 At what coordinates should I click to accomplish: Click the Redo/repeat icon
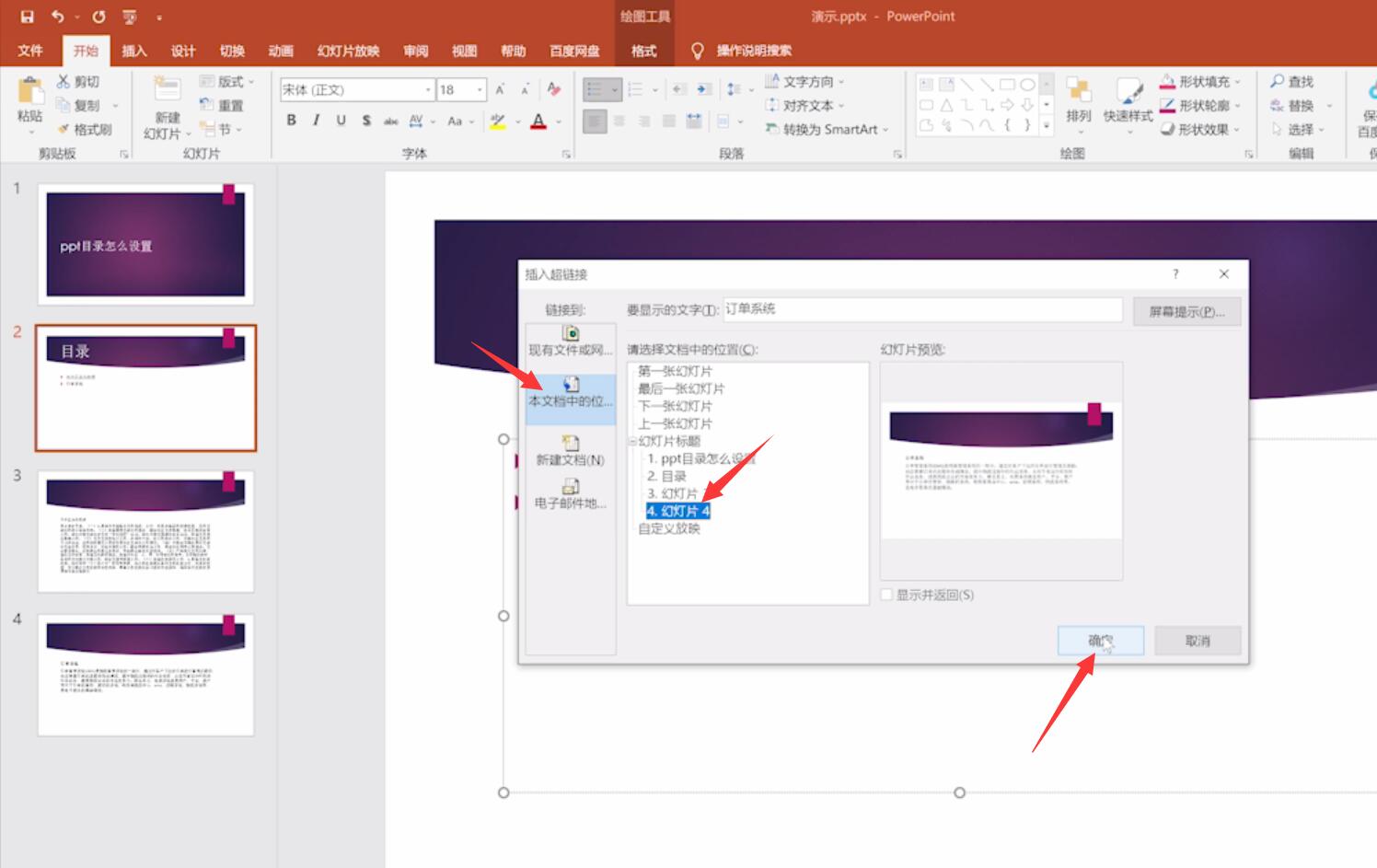[x=98, y=17]
